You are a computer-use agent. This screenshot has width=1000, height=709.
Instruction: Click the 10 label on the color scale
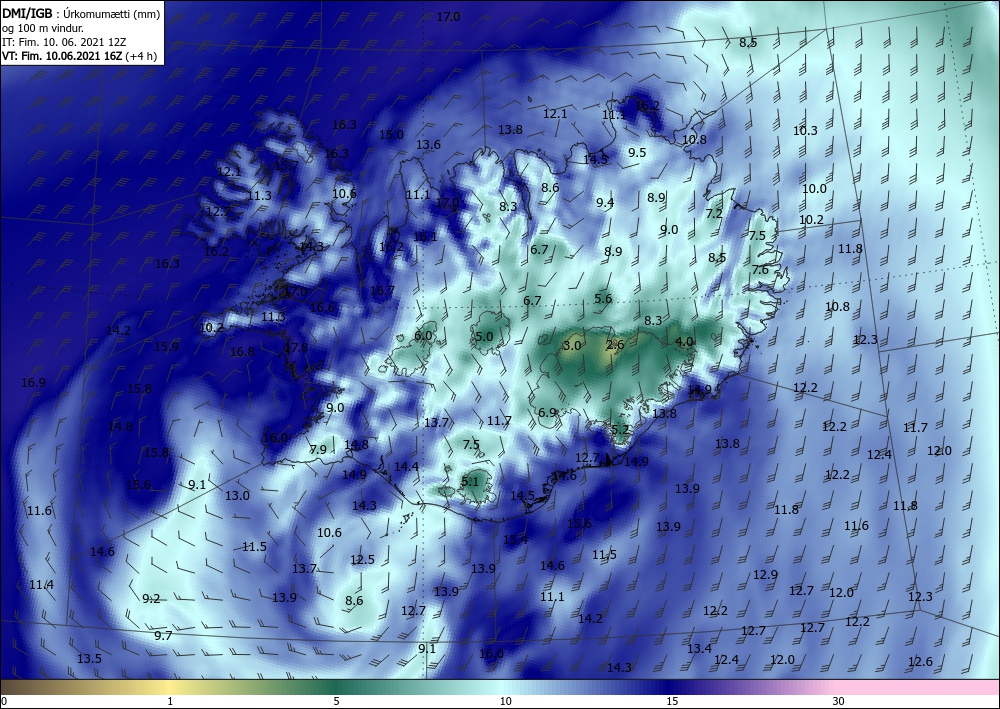(505, 702)
